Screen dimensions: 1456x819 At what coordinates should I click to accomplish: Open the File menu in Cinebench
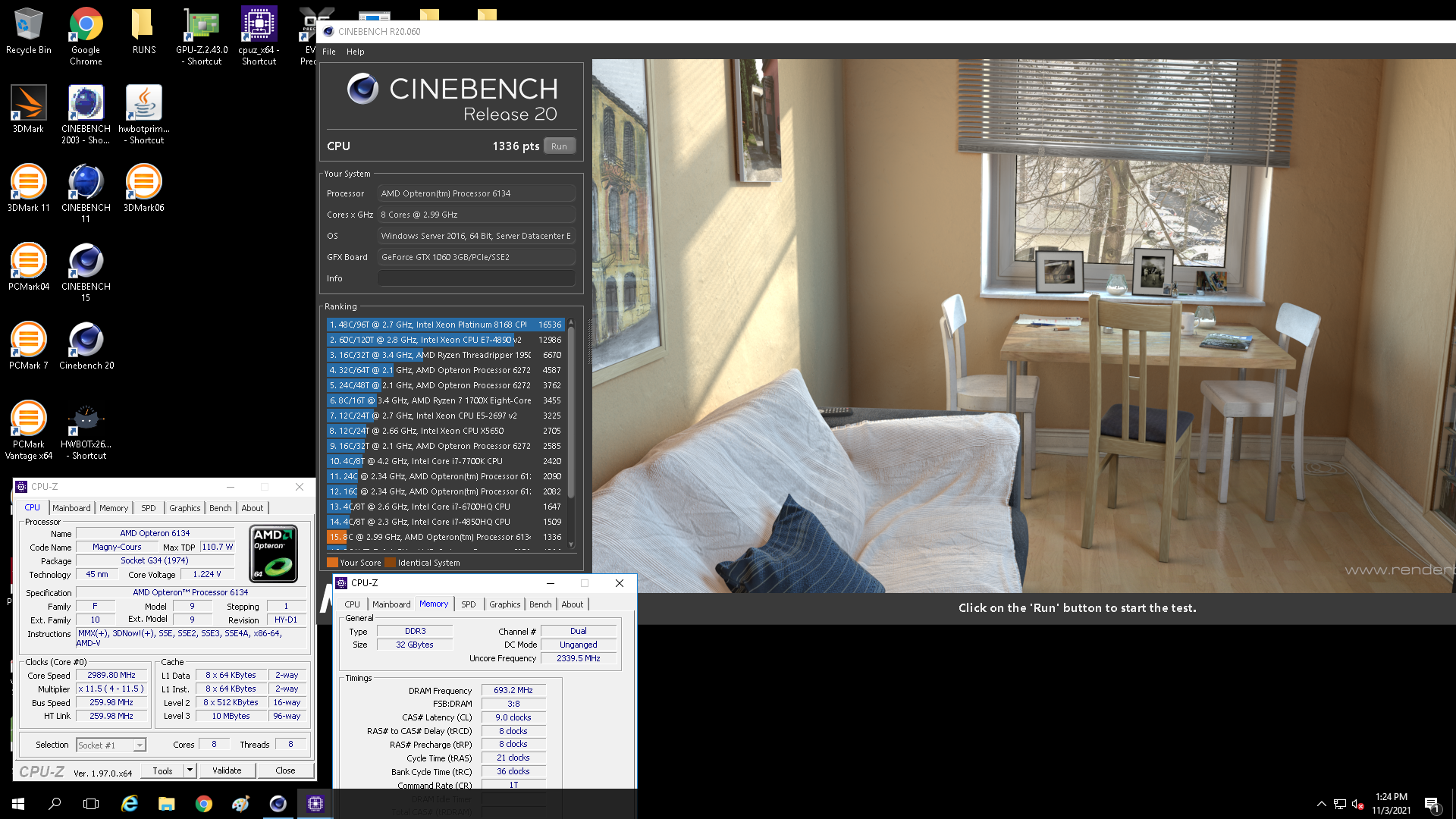click(x=328, y=52)
